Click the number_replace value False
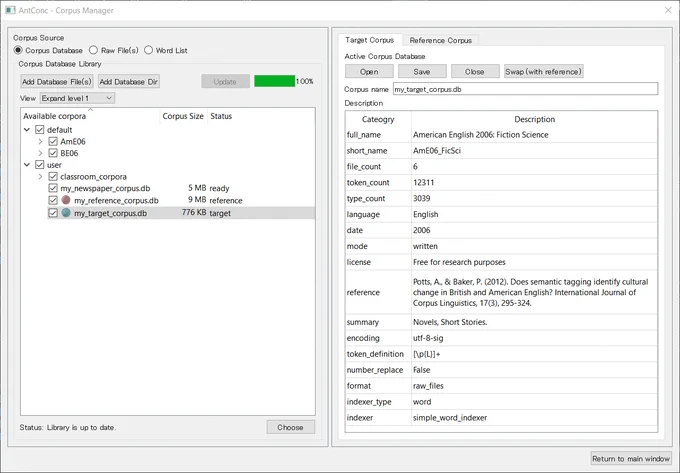Viewport: 680px width, 473px height. click(534, 370)
